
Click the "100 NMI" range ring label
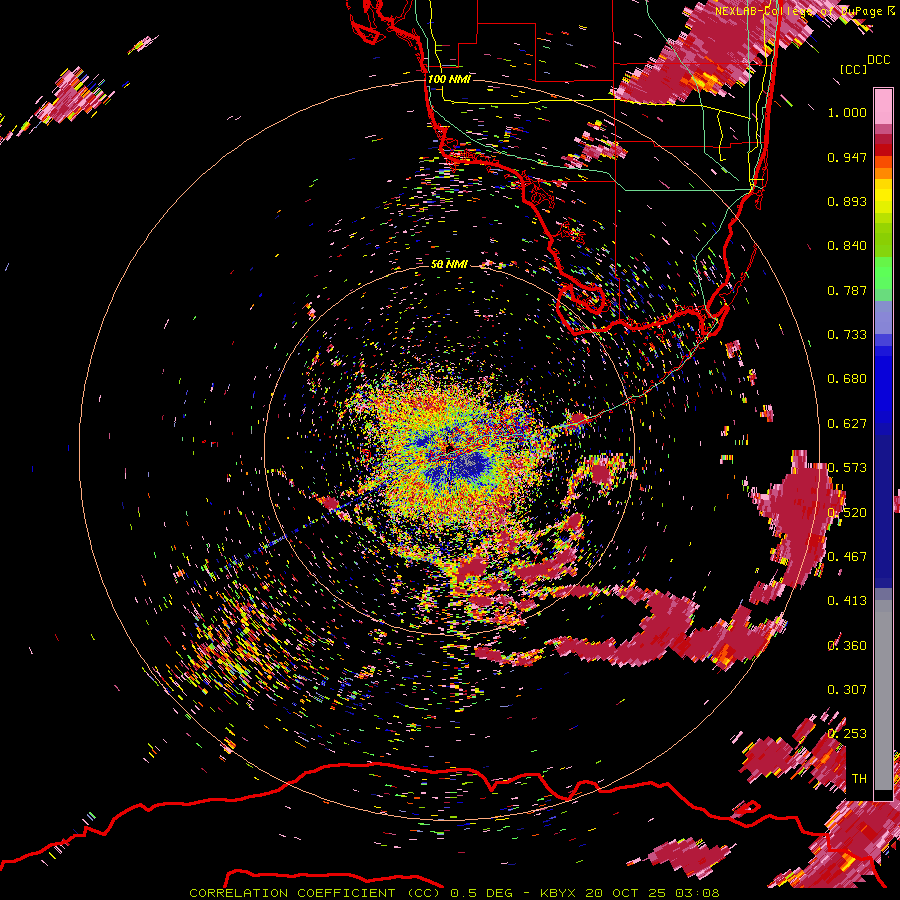449,79
